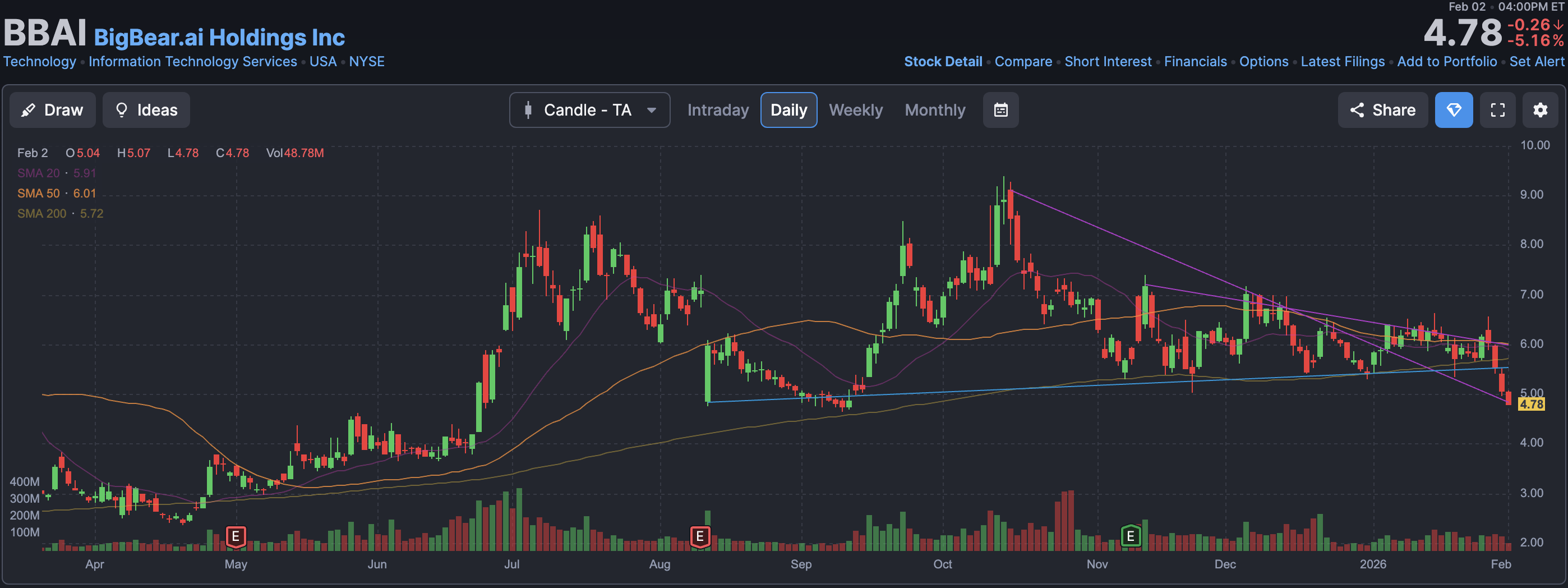Click the Vol 48.78M value

[x=294, y=153]
